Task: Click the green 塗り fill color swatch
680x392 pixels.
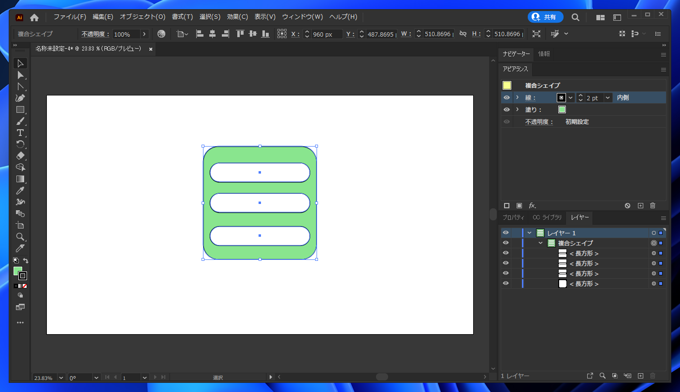Action: click(x=562, y=110)
